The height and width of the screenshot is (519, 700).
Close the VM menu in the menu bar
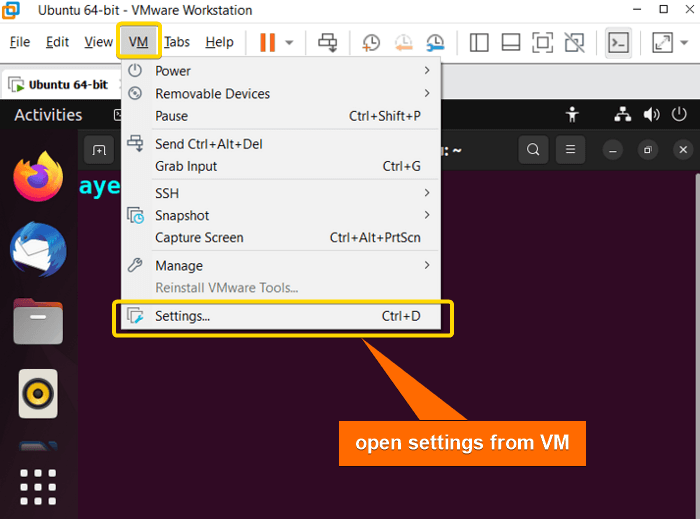pyautogui.click(x=138, y=42)
